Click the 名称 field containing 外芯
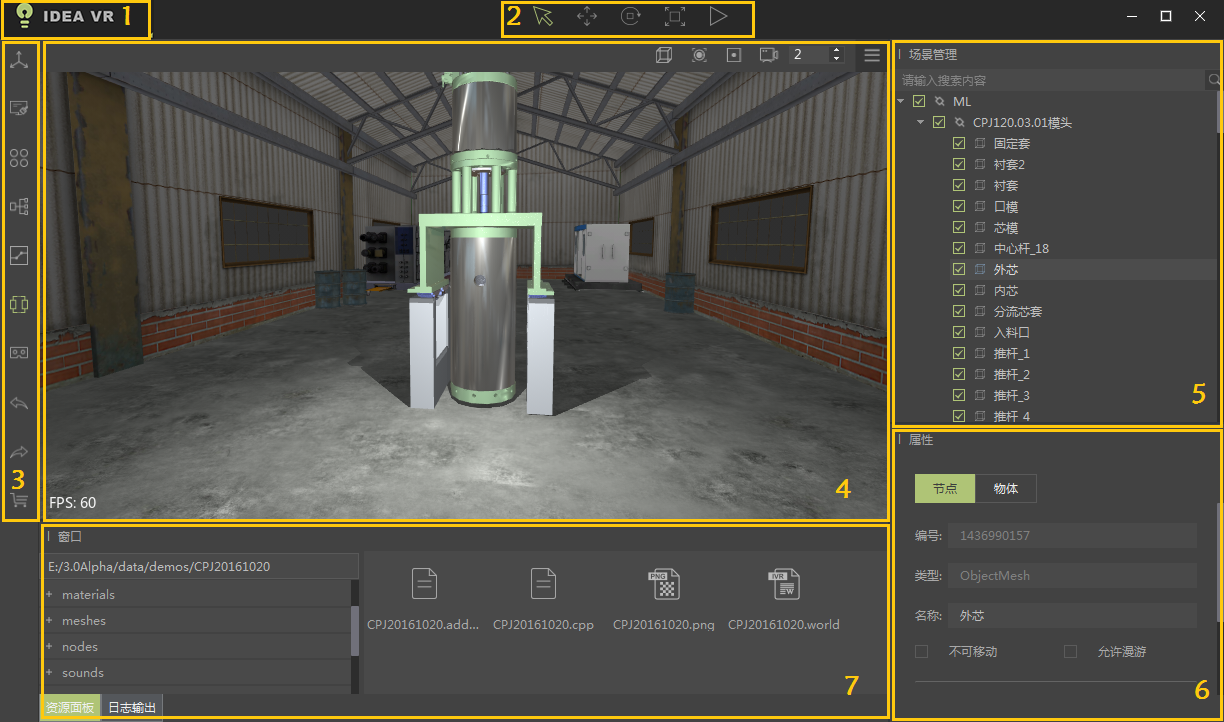The height and width of the screenshot is (722, 1224). click(1072, 616)
